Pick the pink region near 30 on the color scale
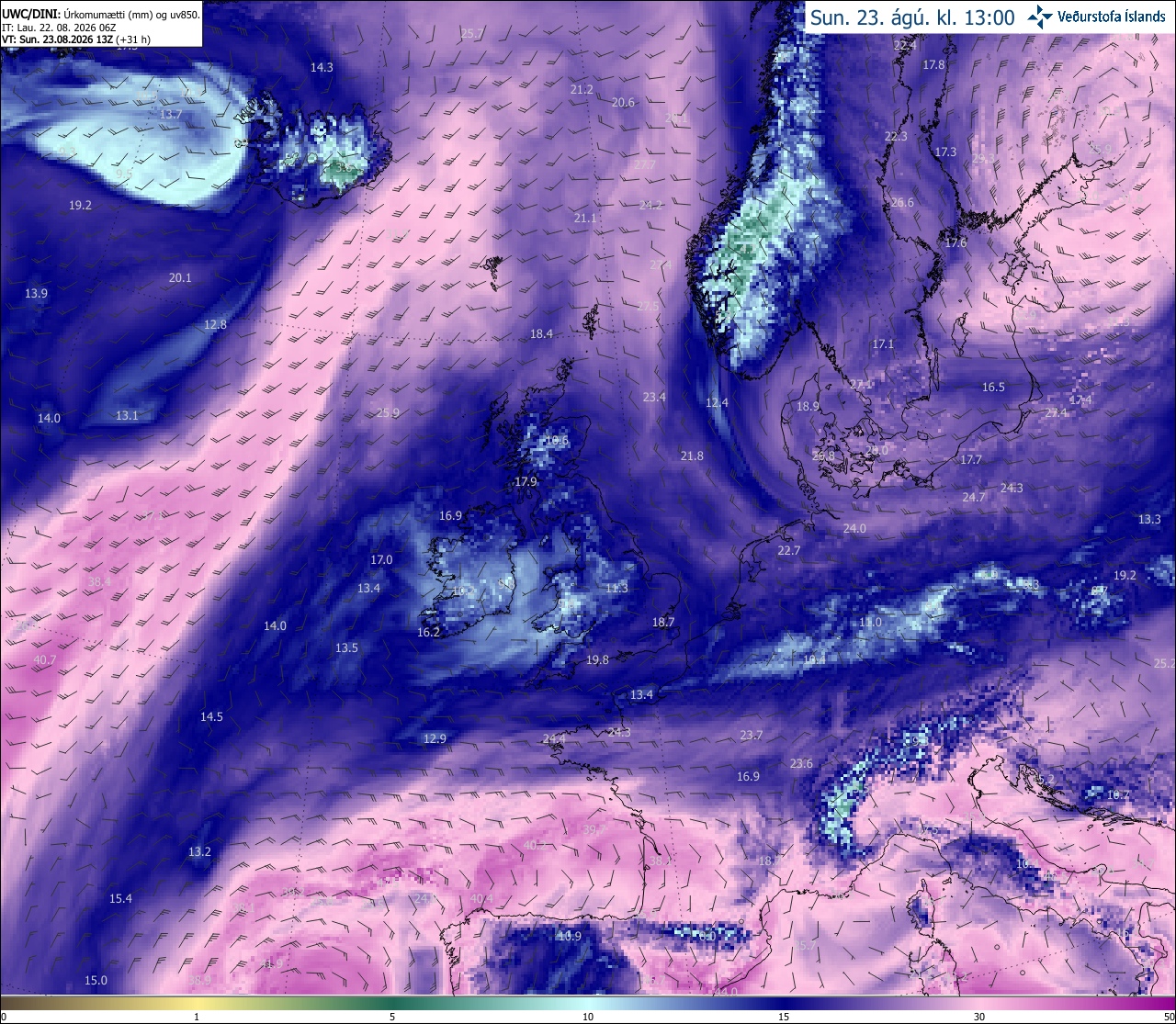Screen dimensions: 1176x1024 (979, 1002)
